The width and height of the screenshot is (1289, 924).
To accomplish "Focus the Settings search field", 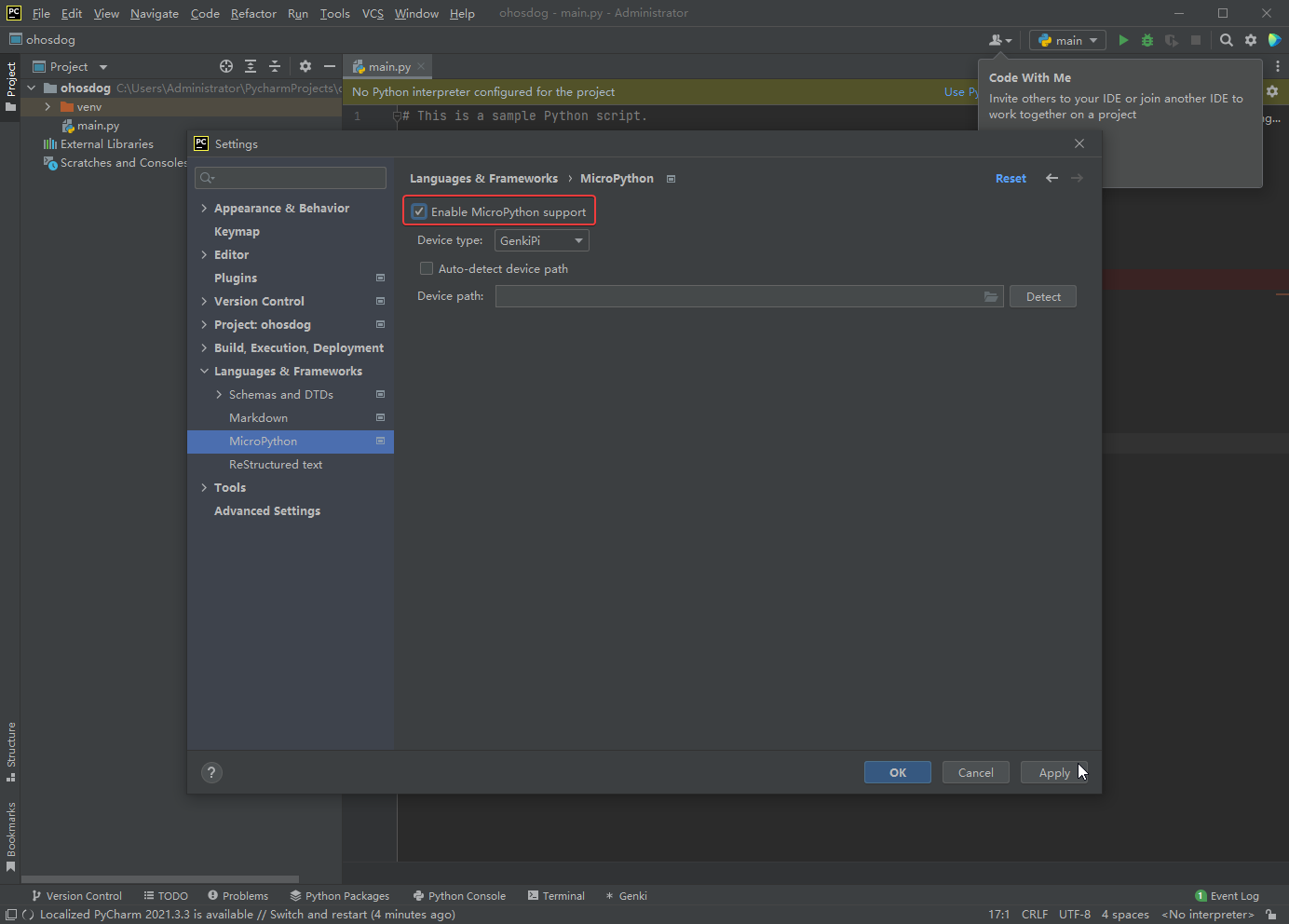I will point(291,178).
